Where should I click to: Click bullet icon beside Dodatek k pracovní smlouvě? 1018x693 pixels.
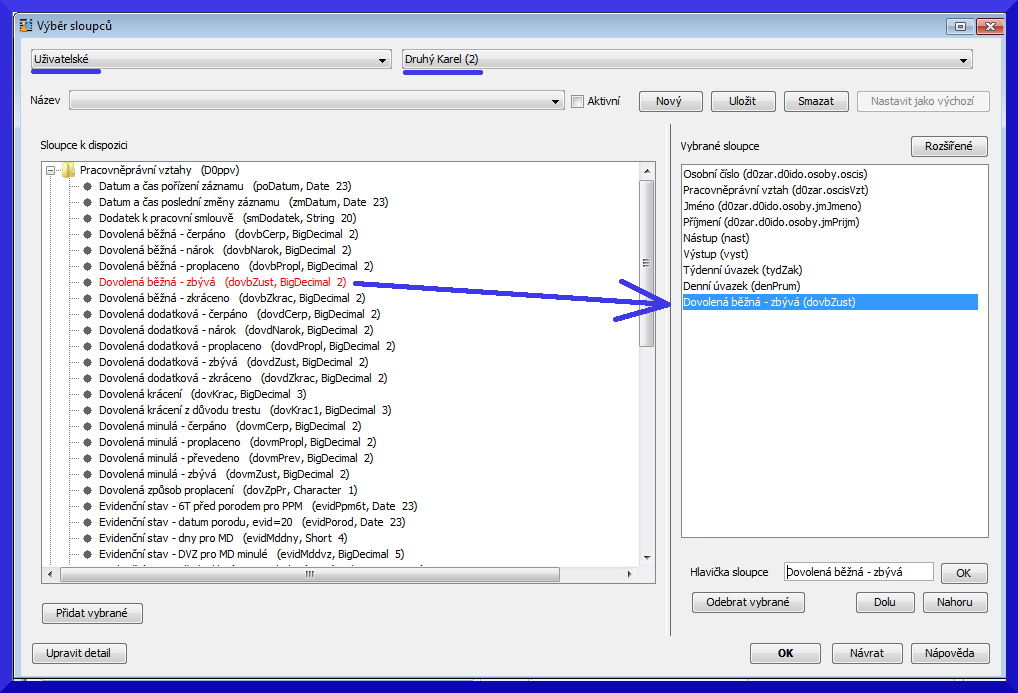[87, 218]
